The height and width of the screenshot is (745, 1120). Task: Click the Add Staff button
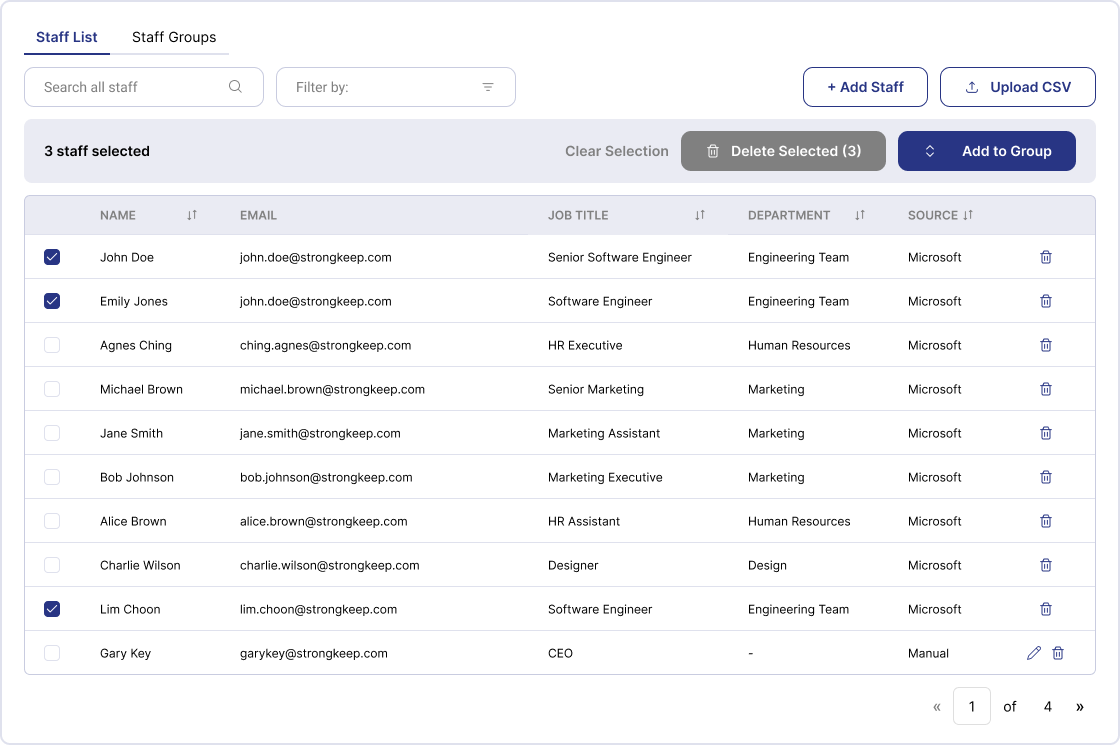(865, 87)
